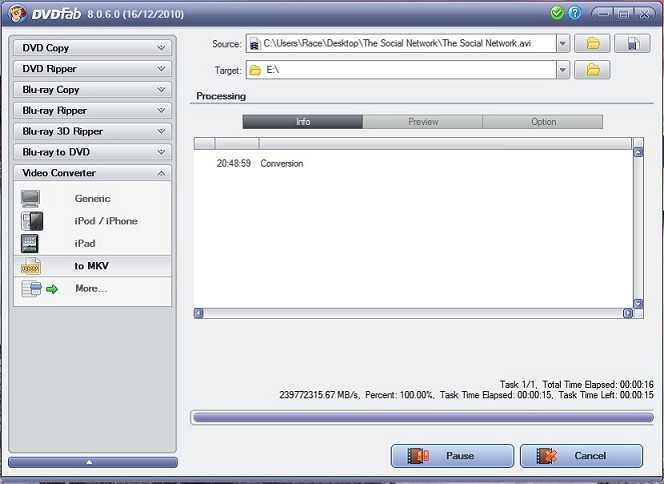
Task: Click the DVDFab version 8.0.6.0 title text
Action: (136, 14)
